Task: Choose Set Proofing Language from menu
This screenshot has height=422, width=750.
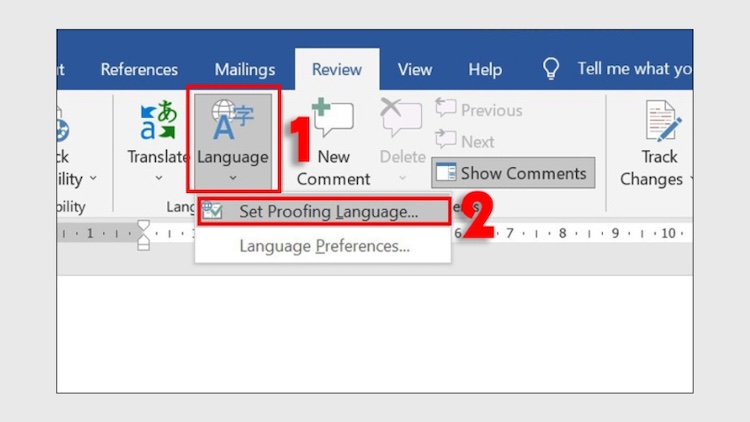Action: coord(328,212)
